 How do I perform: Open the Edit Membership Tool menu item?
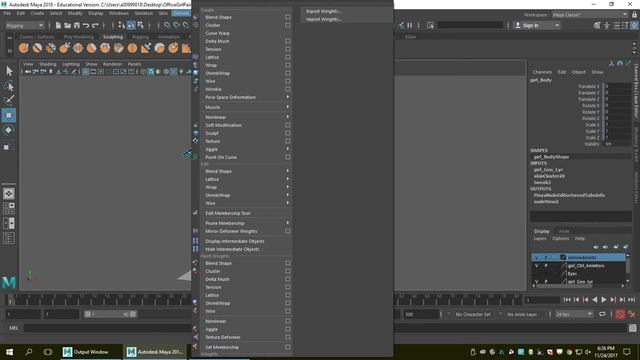(x=228, y=213)
